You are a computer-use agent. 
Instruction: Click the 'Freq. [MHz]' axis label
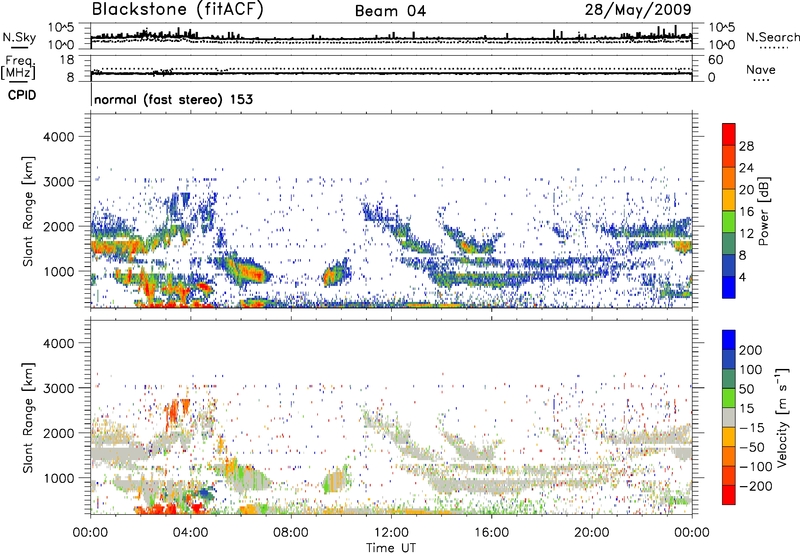tap(19, 67)
